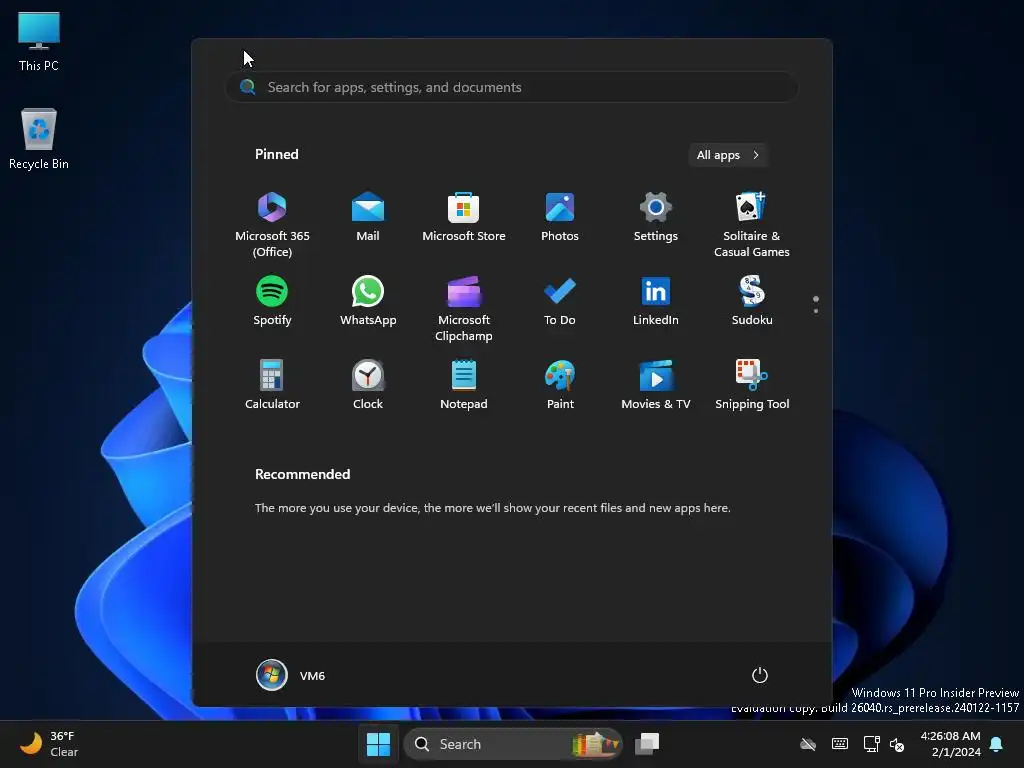Screen dimensions: 1024x768
Task: Open Movies & TV
Action: coord(656,385)
